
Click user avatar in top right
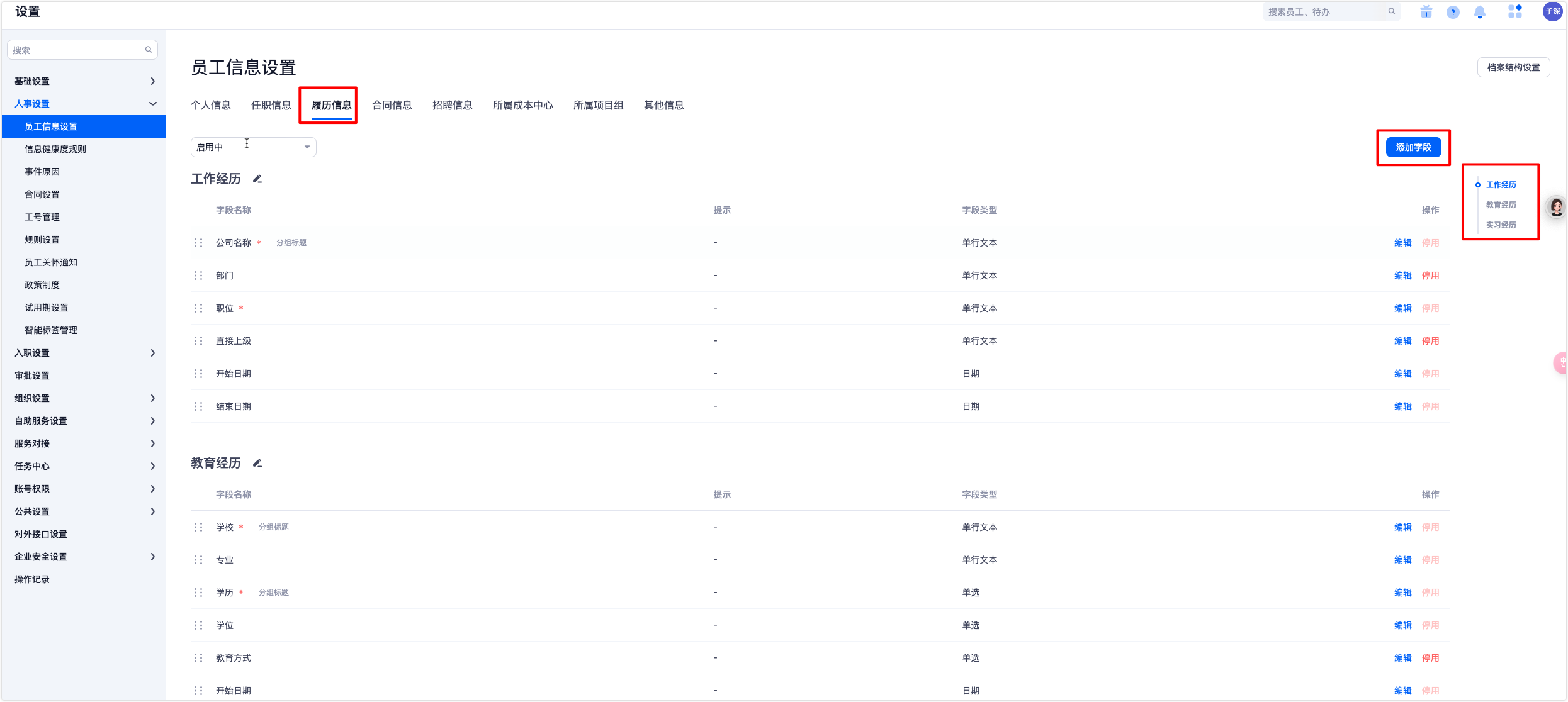[x=1552, y=11]
